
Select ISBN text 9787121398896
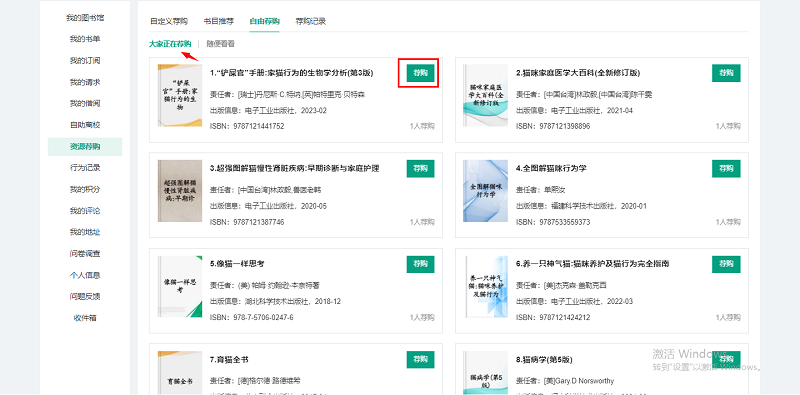click(x=564, y=126)
